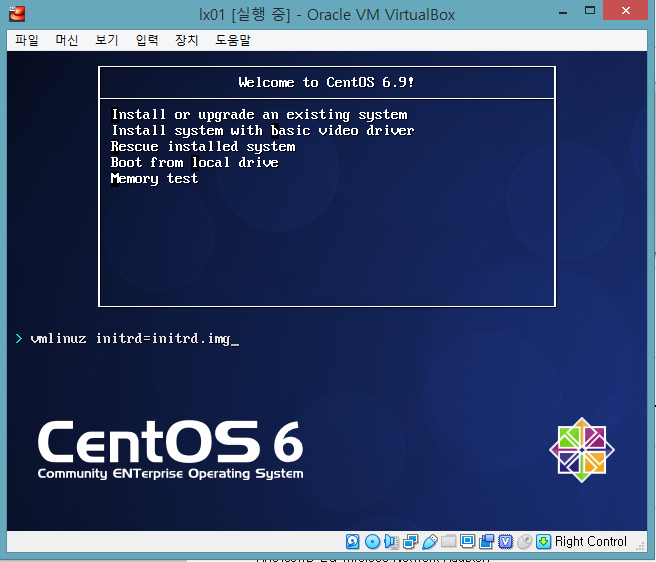Click the 'Right Control' host key label
The width and height of the screenshot is (656, 562).
(x=591, y=541)
